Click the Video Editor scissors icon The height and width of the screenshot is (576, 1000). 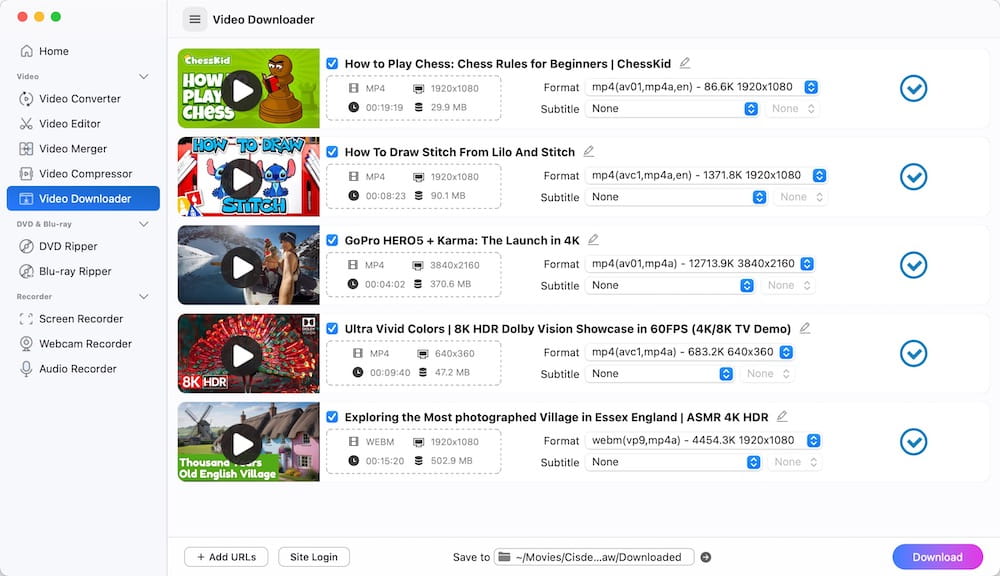click(26, 124)
